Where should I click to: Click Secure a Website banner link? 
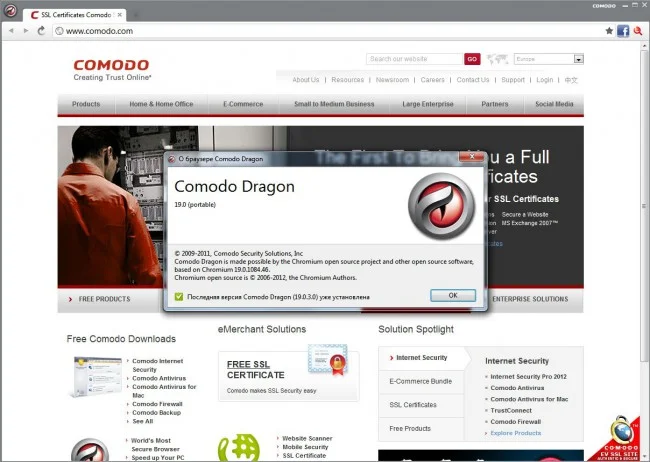[x=525, y=215]
